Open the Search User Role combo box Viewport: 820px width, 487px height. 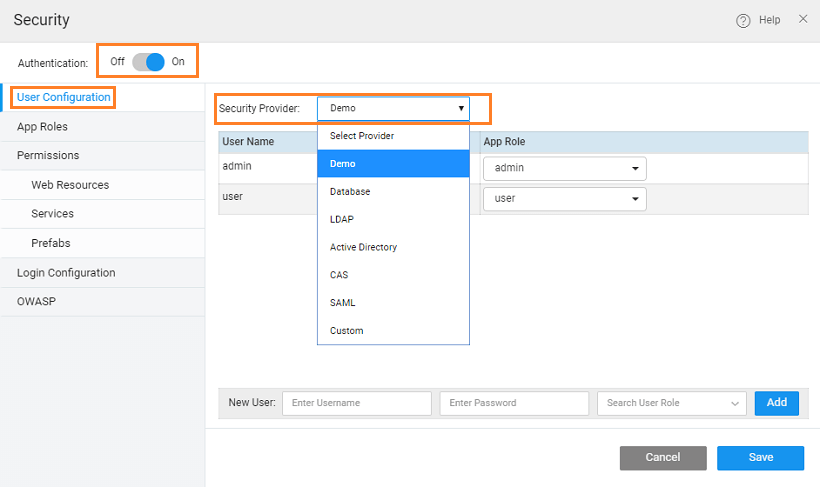coord(671,403)
